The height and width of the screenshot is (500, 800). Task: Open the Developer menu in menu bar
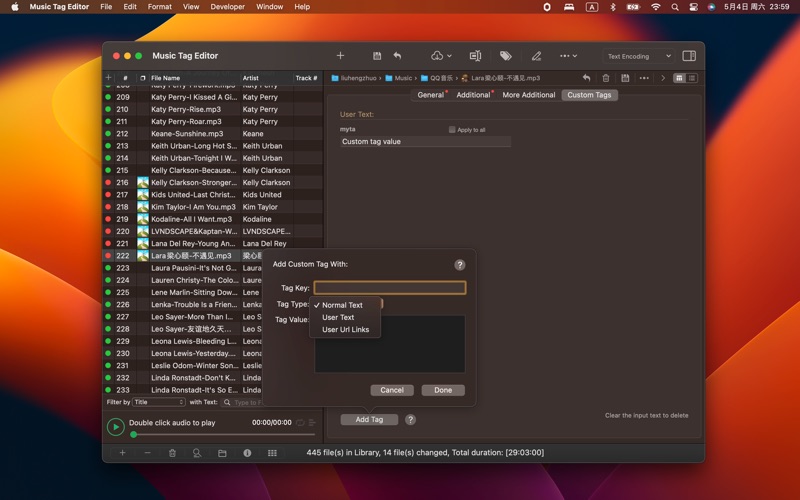(x=228, y=7)
